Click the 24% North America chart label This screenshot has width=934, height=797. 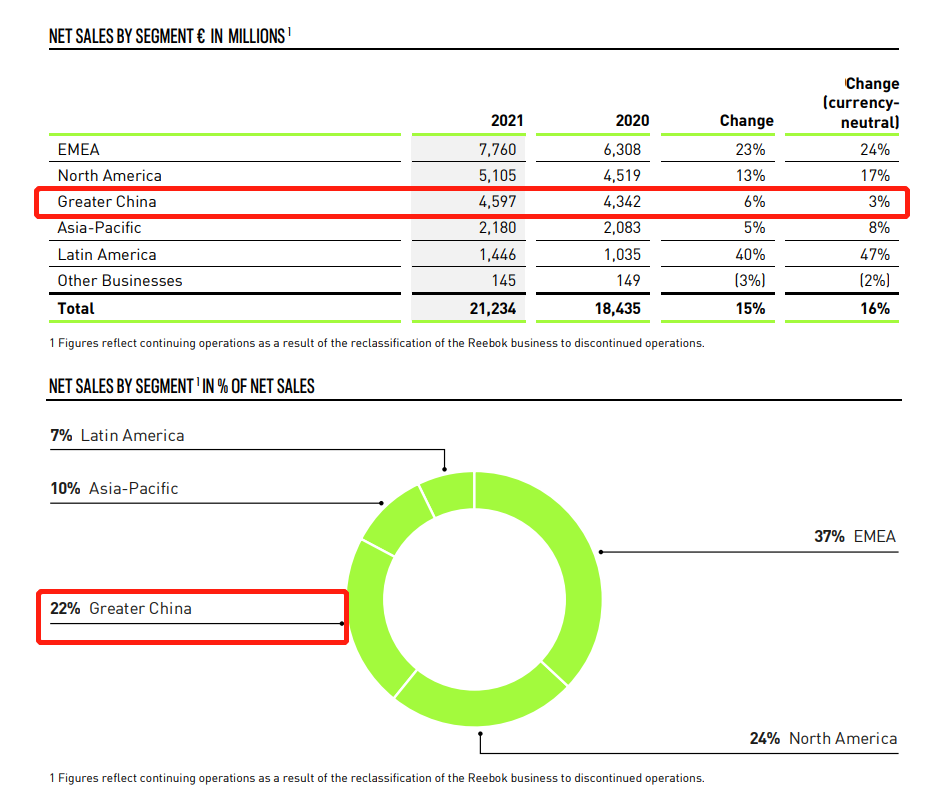click(x=823, y=739)
